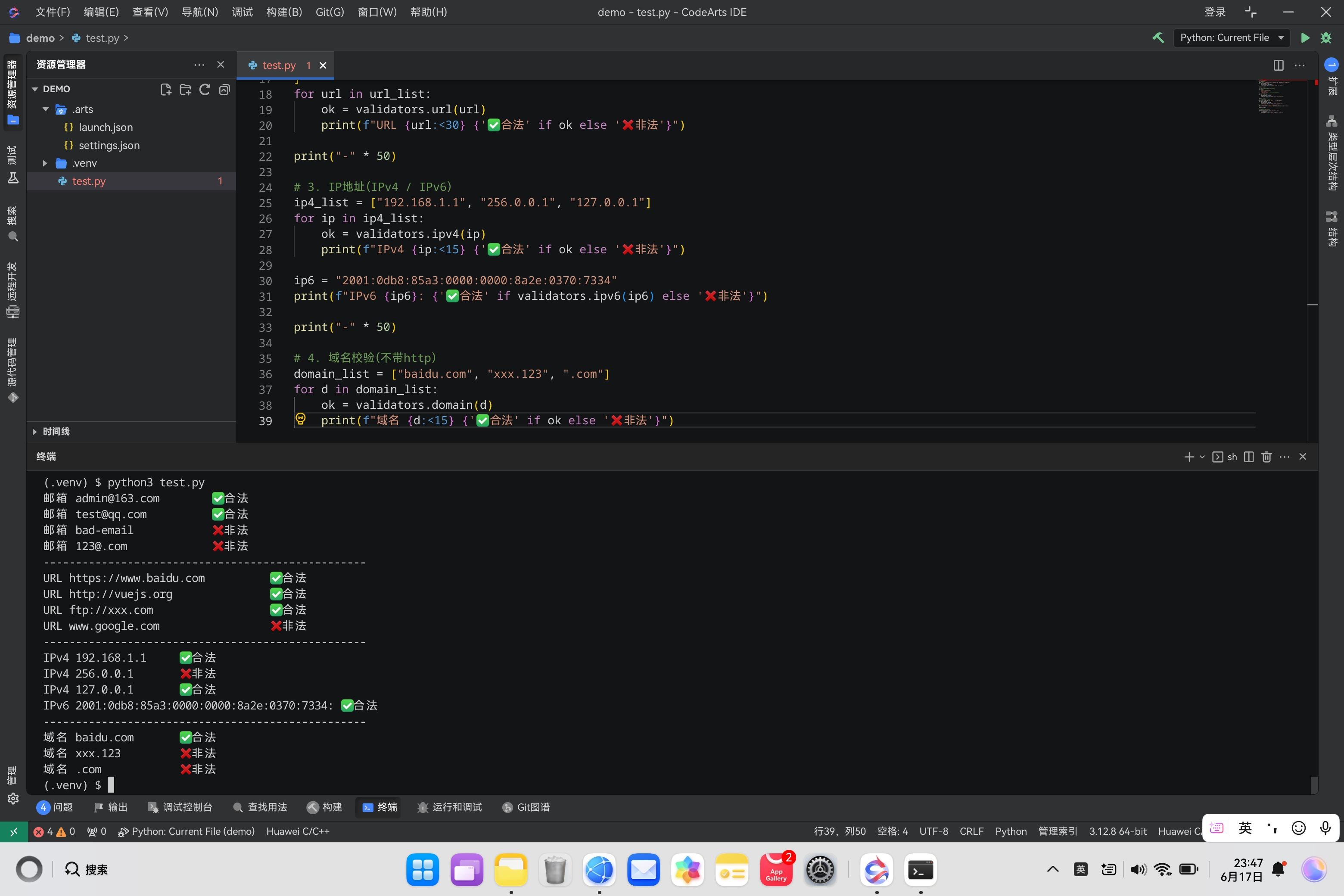Click the line 39 column 50 position indicator
The image size is (1344, 896).
click(840, 831)
